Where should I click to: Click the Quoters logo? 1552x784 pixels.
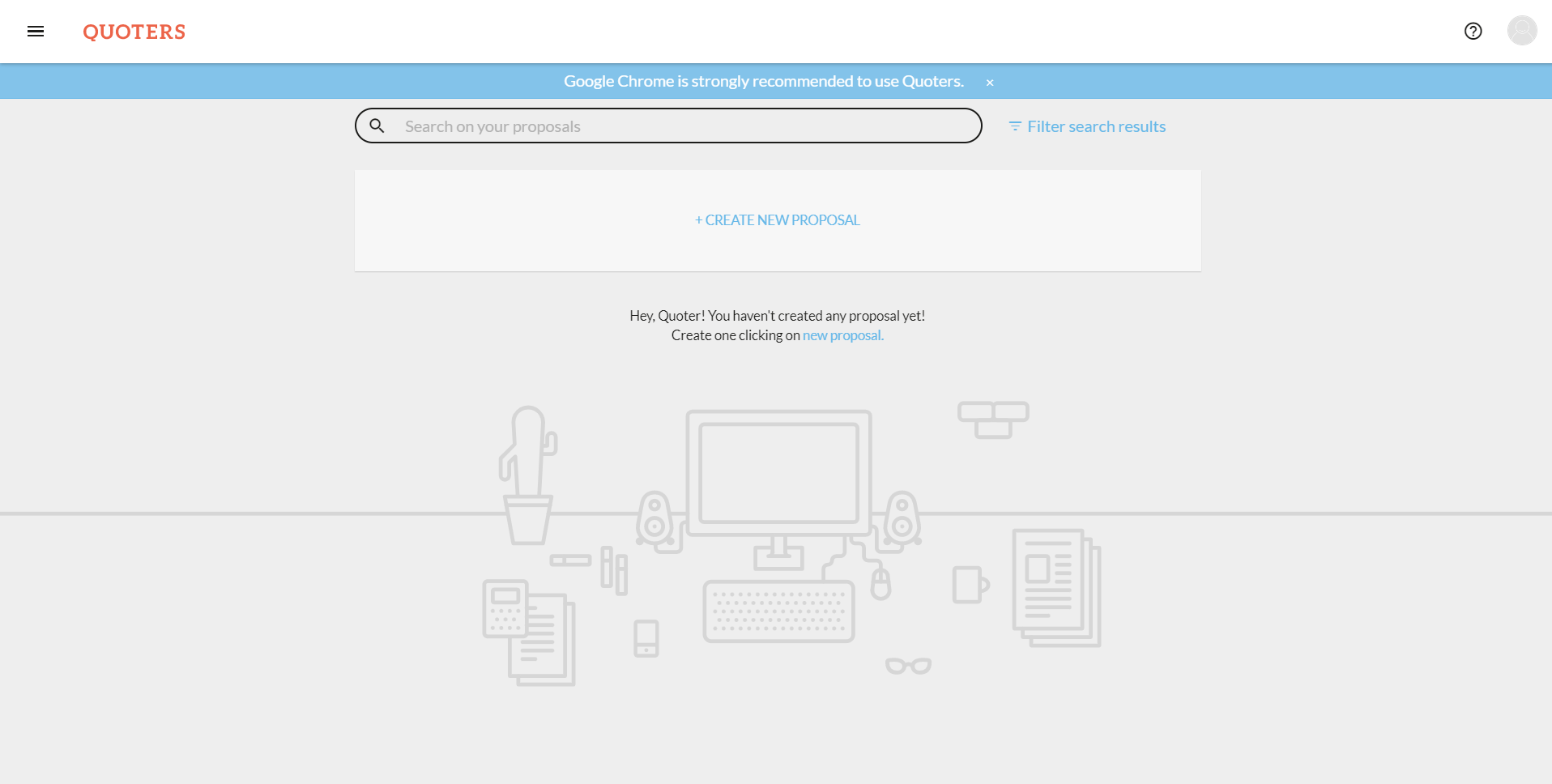[x=134, y=32]
